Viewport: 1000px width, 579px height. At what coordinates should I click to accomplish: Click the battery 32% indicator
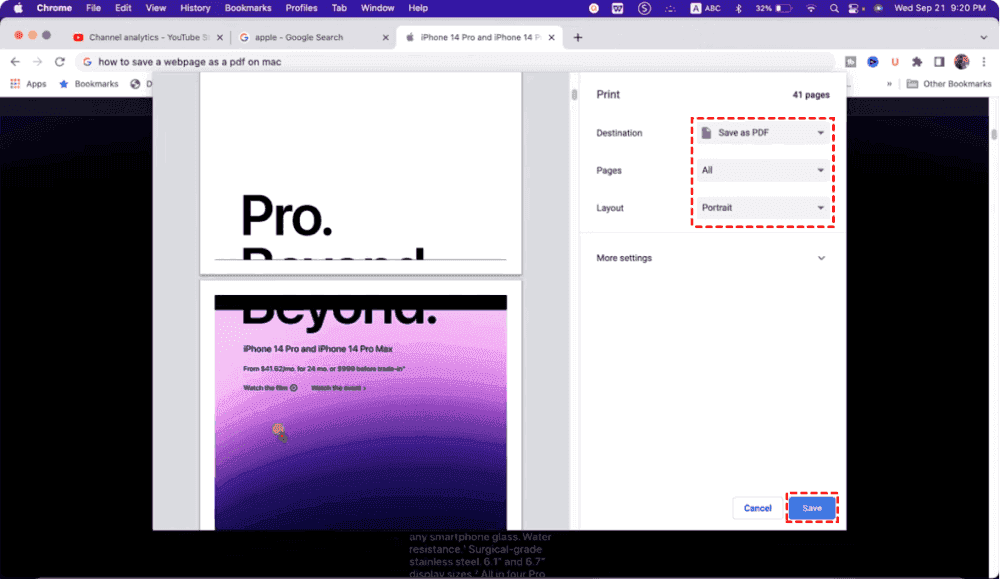tap(774, 8)
